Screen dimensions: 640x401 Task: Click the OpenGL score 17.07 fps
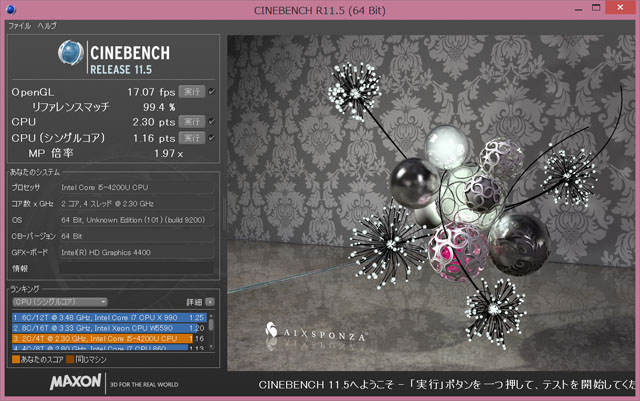(x=151, y=92)
